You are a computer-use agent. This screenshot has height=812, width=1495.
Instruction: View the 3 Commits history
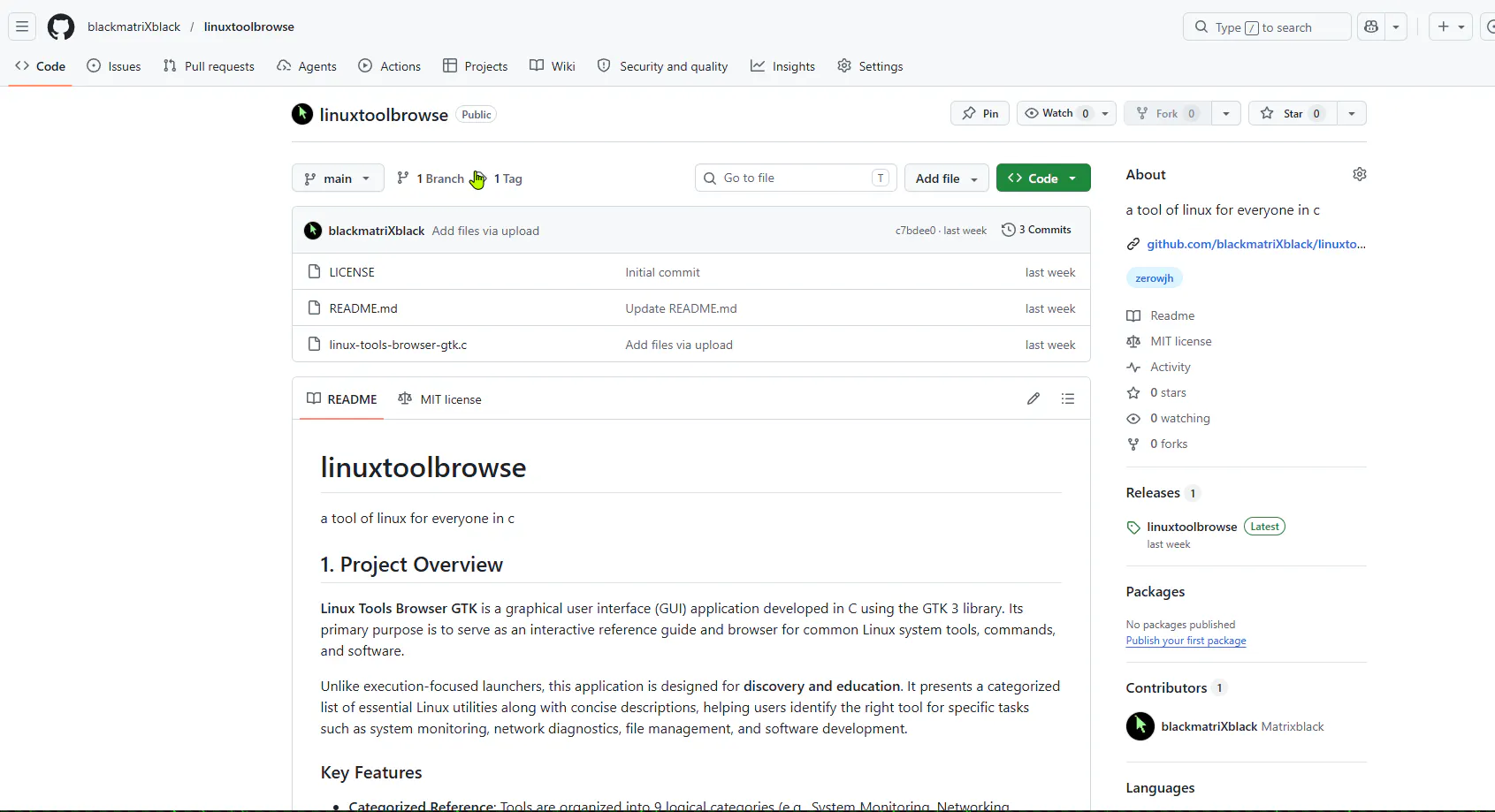tap(1036, 230)
